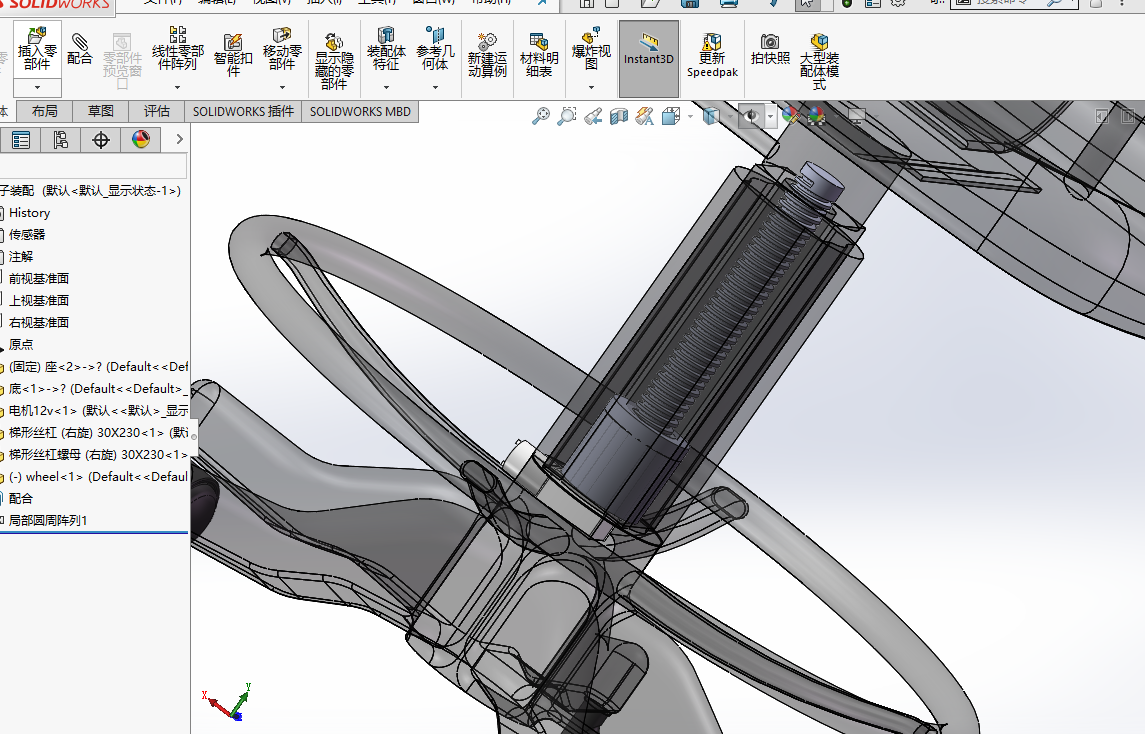The image size is (1145, 734).
Task: Open the Smart Fasteners (智能扣件) tool
Action: (233, 55)
